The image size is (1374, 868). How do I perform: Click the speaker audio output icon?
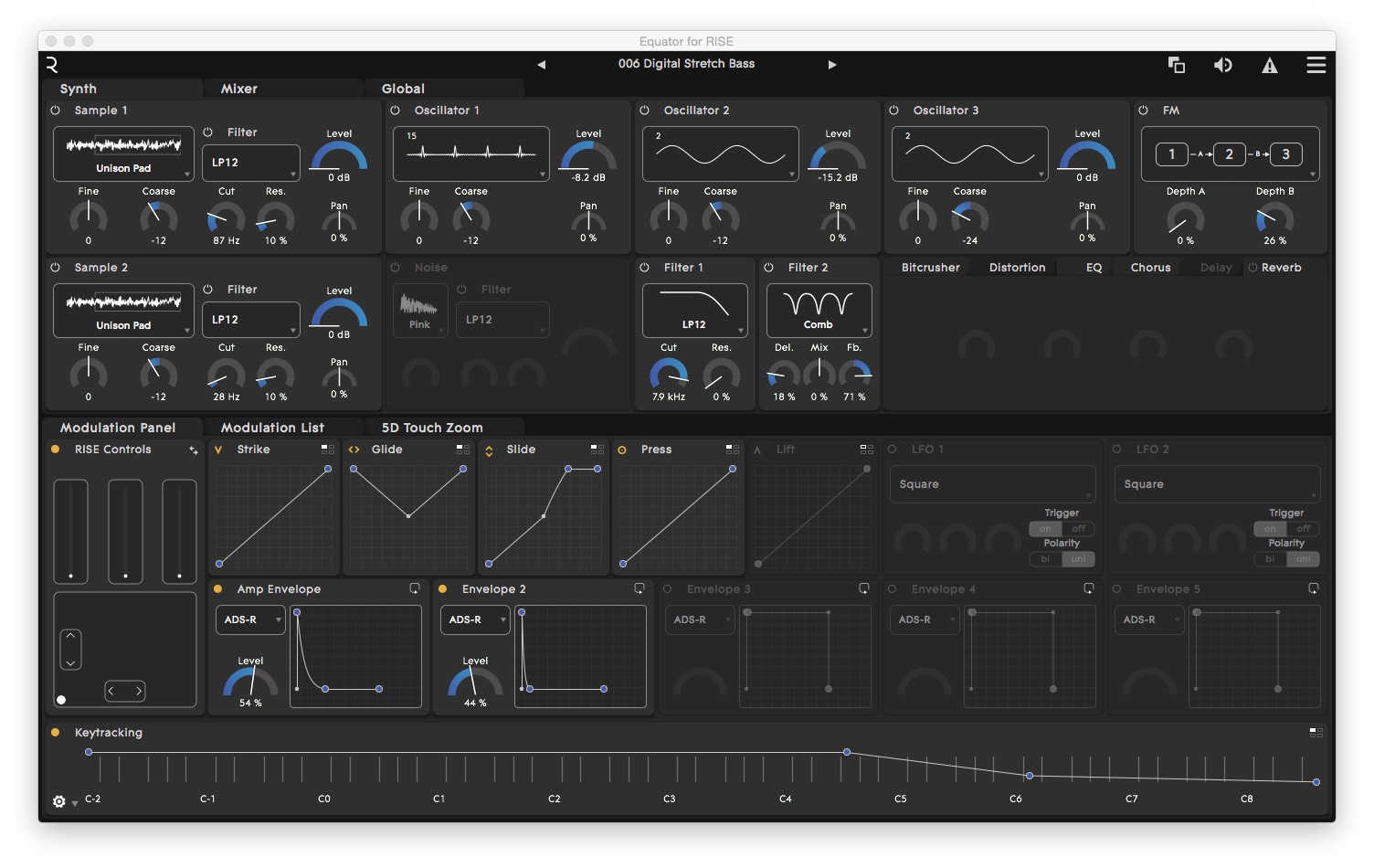[1223, 65]
